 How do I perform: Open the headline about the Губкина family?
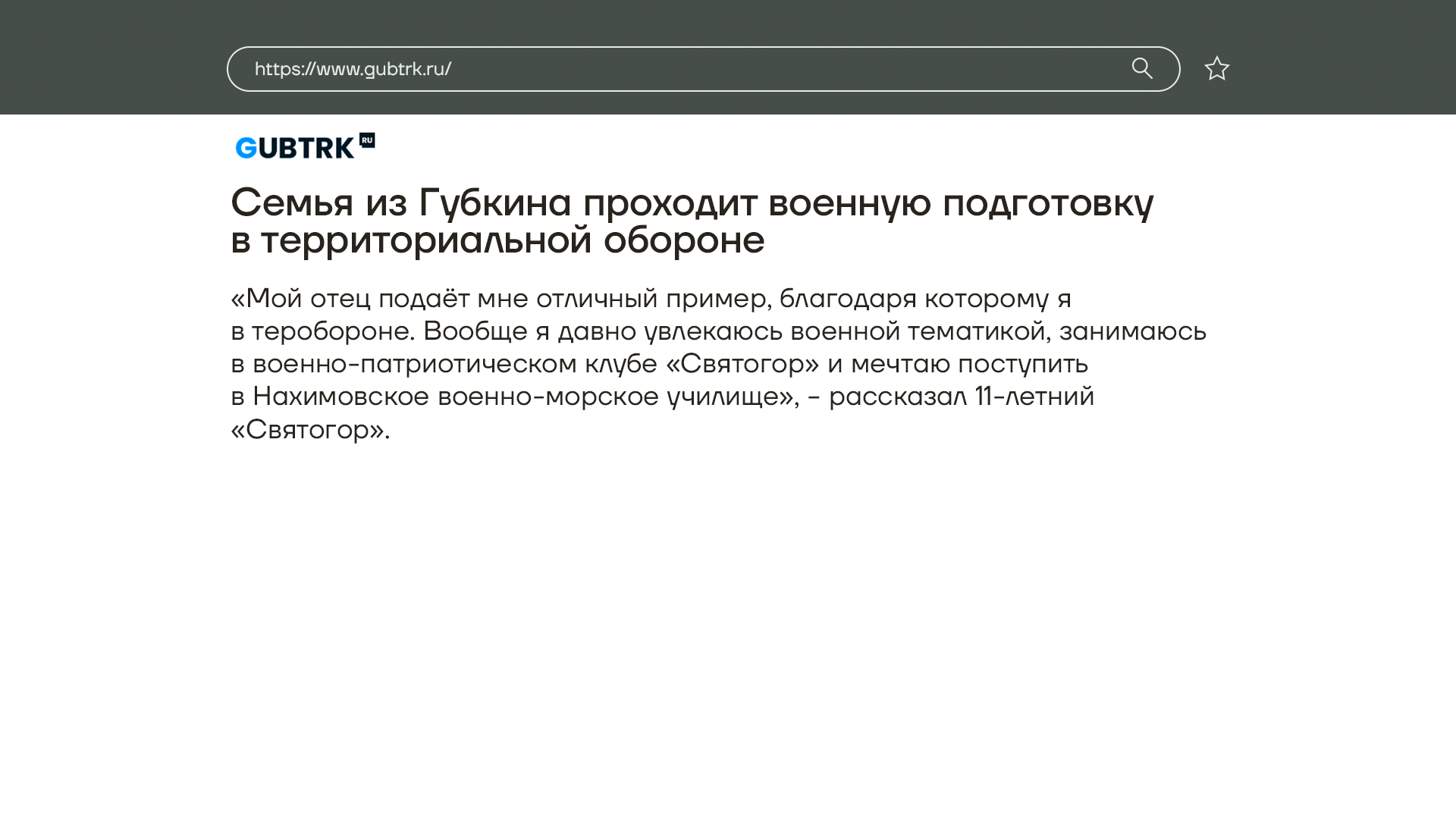tap(692, 203)
